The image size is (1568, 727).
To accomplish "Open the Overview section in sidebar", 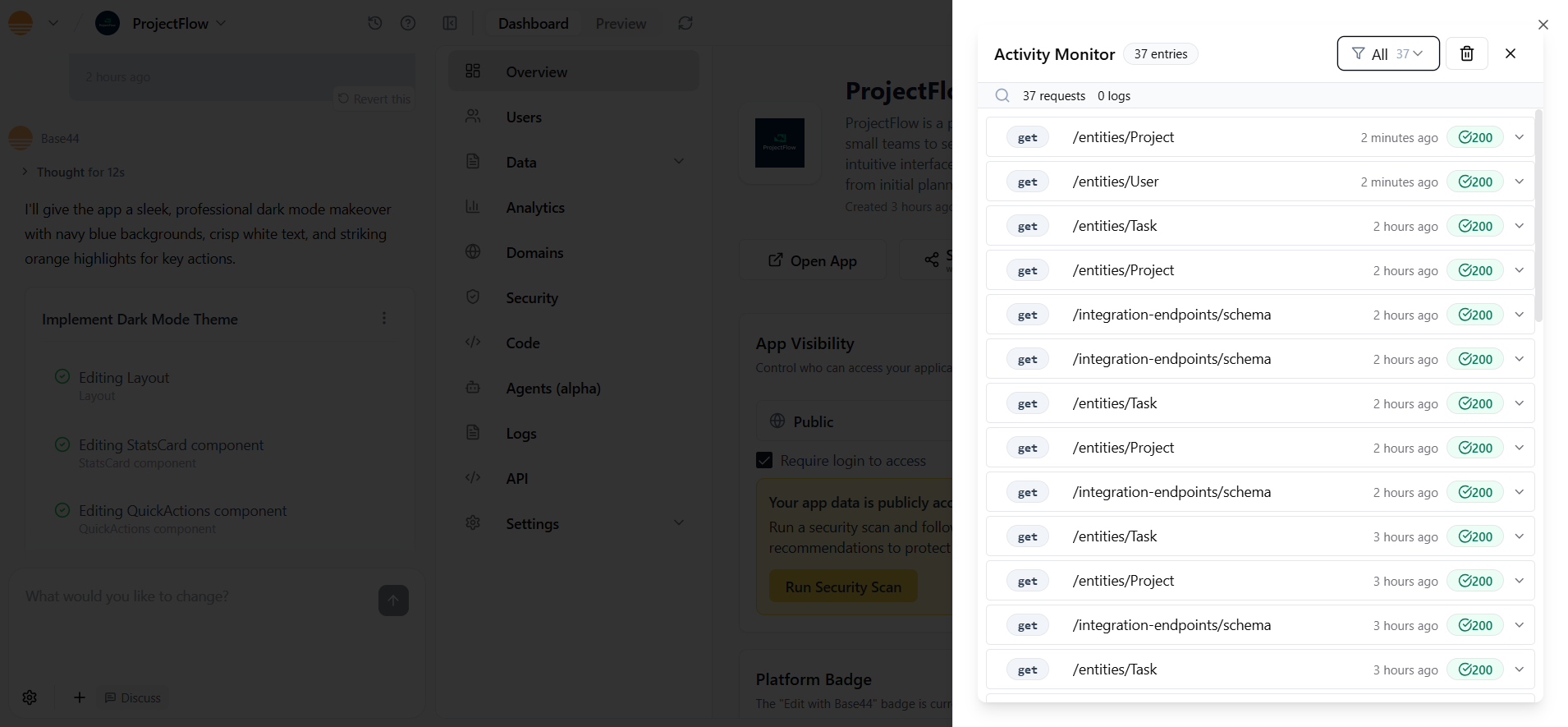I will pyautogui.click(x=574, y=71).
